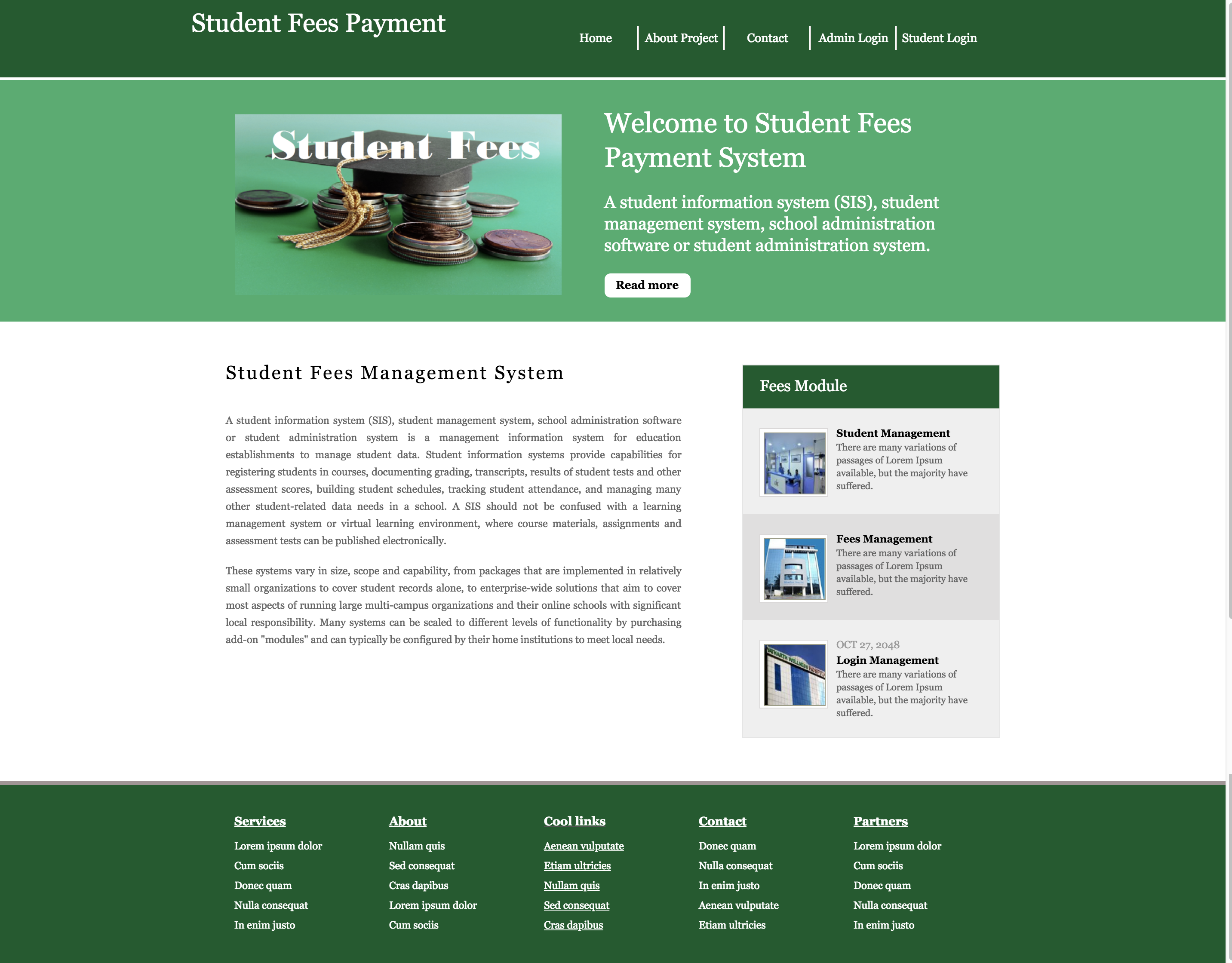Click the Student Login navigation icon
This screenshot has width=1232, height=963.
(x=938, y=38)
